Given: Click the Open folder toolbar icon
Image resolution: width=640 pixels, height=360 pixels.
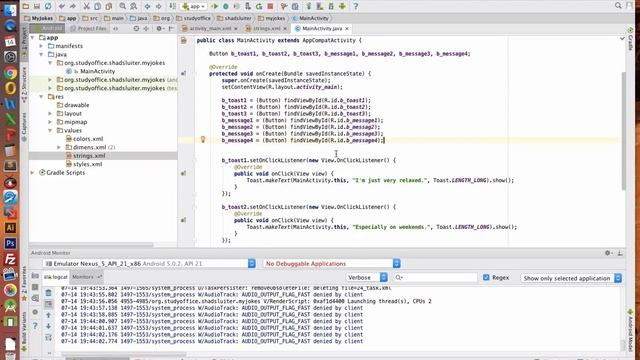Looking at the screenshot, I should point(25,6).
